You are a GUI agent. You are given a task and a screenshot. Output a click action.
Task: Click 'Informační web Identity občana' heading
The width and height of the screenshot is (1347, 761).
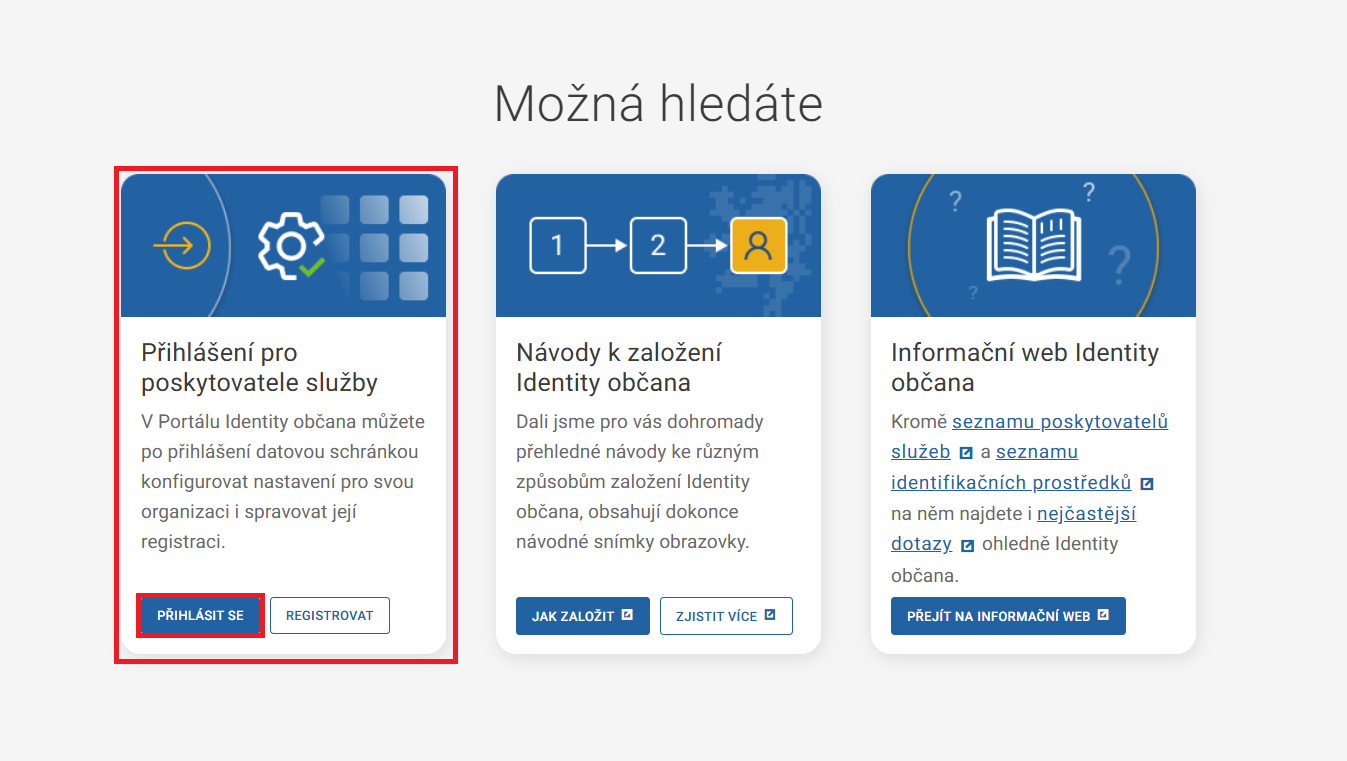click(1024, 367)
